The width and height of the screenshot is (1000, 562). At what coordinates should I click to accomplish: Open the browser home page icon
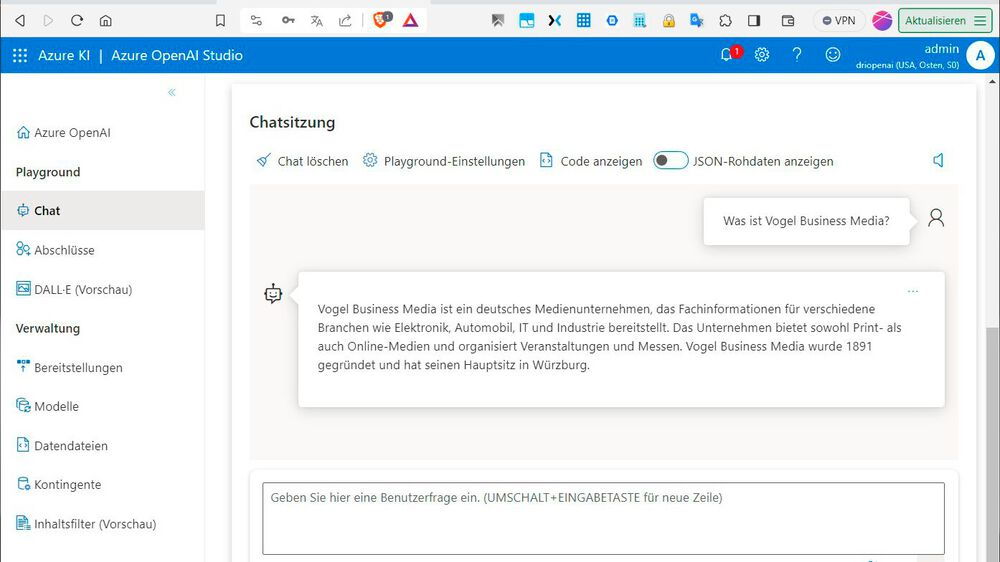pos(106,20)
